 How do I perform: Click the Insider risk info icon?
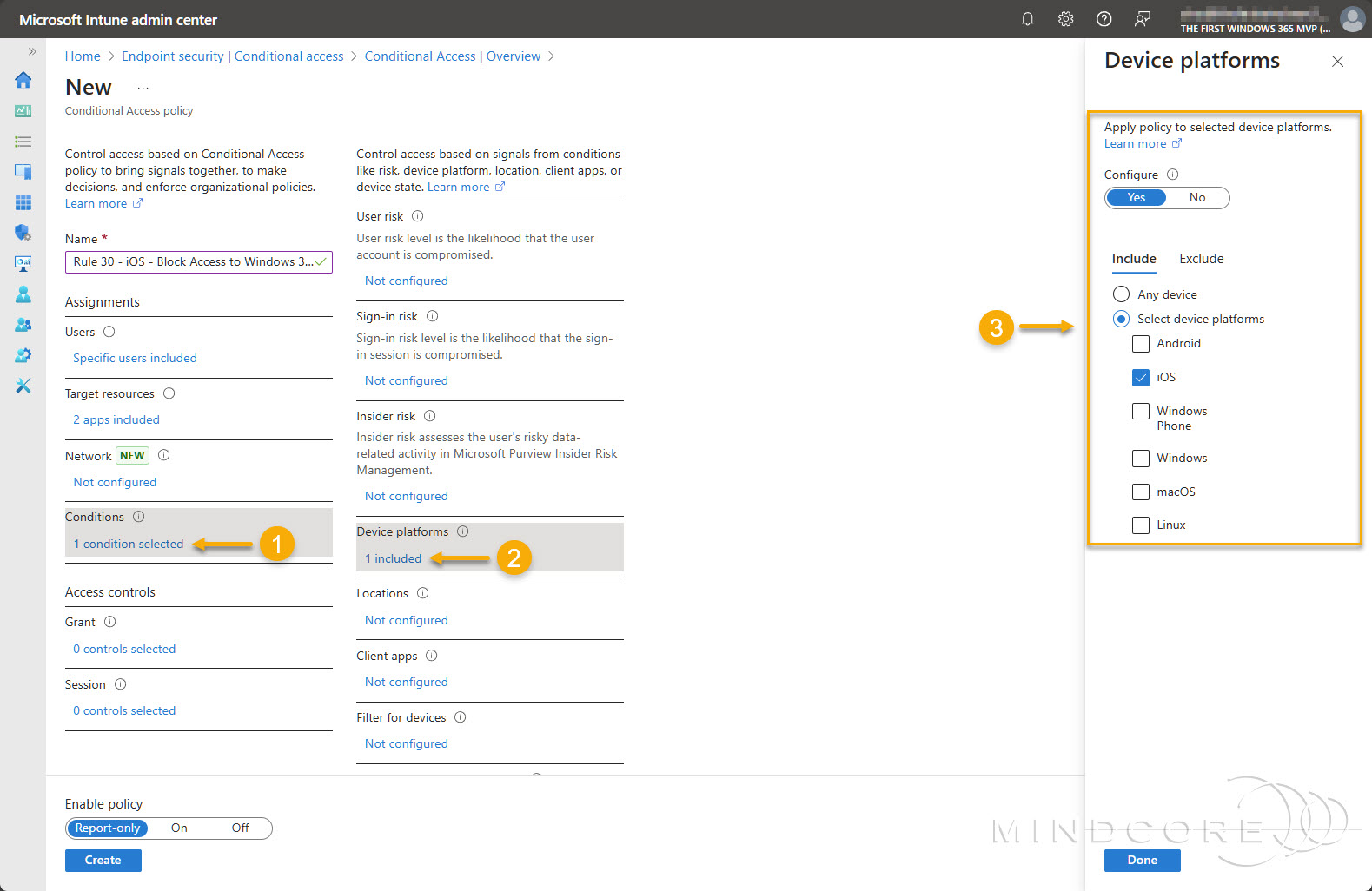[429, 416]
